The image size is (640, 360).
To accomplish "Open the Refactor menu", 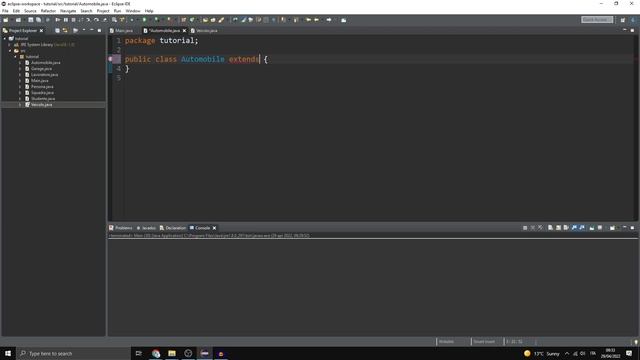I will point(48,11).
